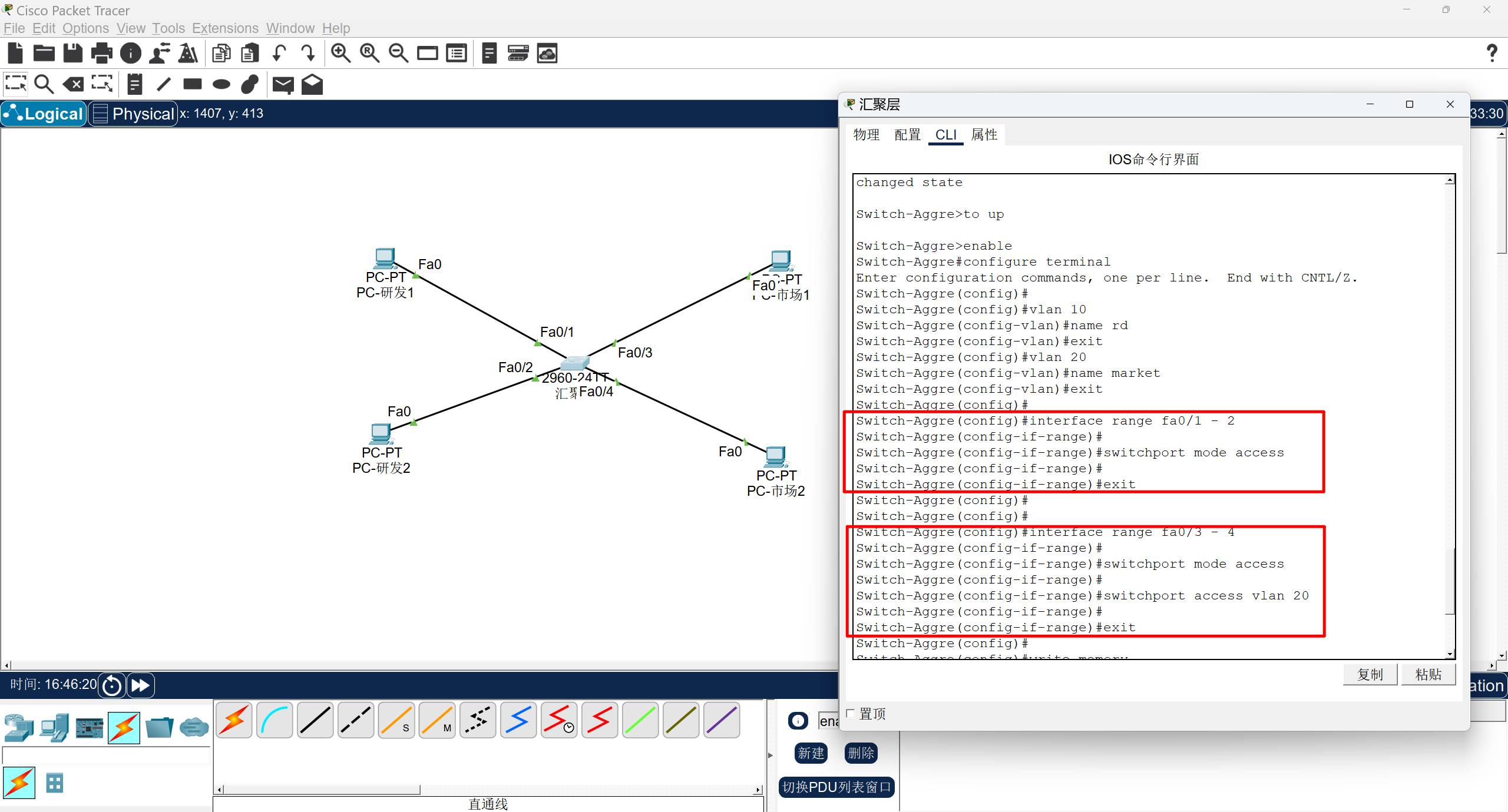Save the project with the floppy disk icon

click(x=73, y=54)
